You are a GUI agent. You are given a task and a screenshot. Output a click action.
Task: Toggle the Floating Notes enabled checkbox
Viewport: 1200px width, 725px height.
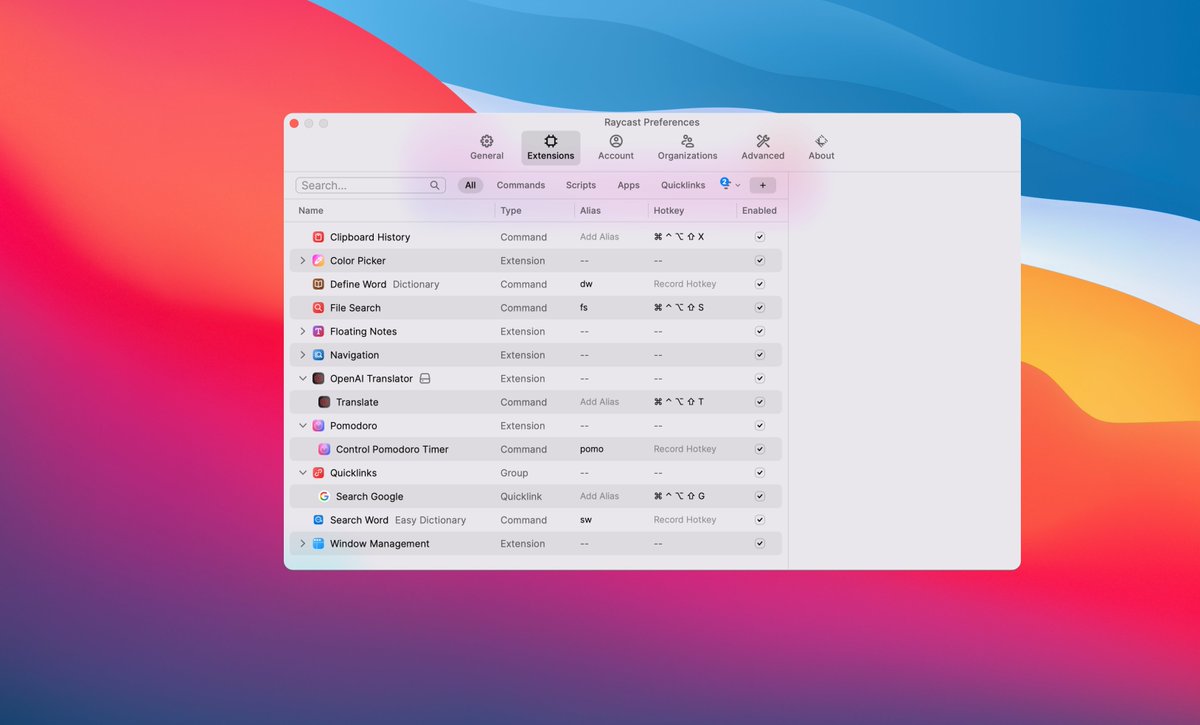pyautogui.click(x=760, y=331)
